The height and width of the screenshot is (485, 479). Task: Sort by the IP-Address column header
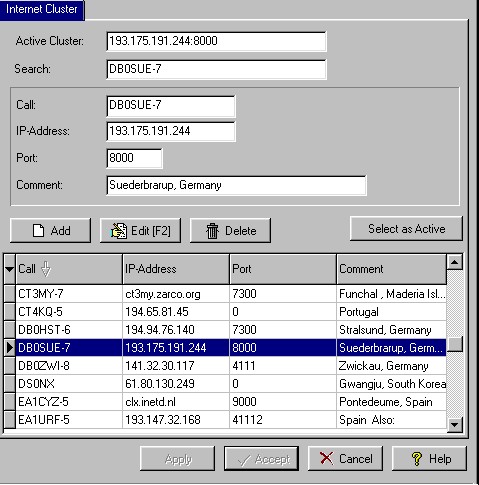[176, 269]
